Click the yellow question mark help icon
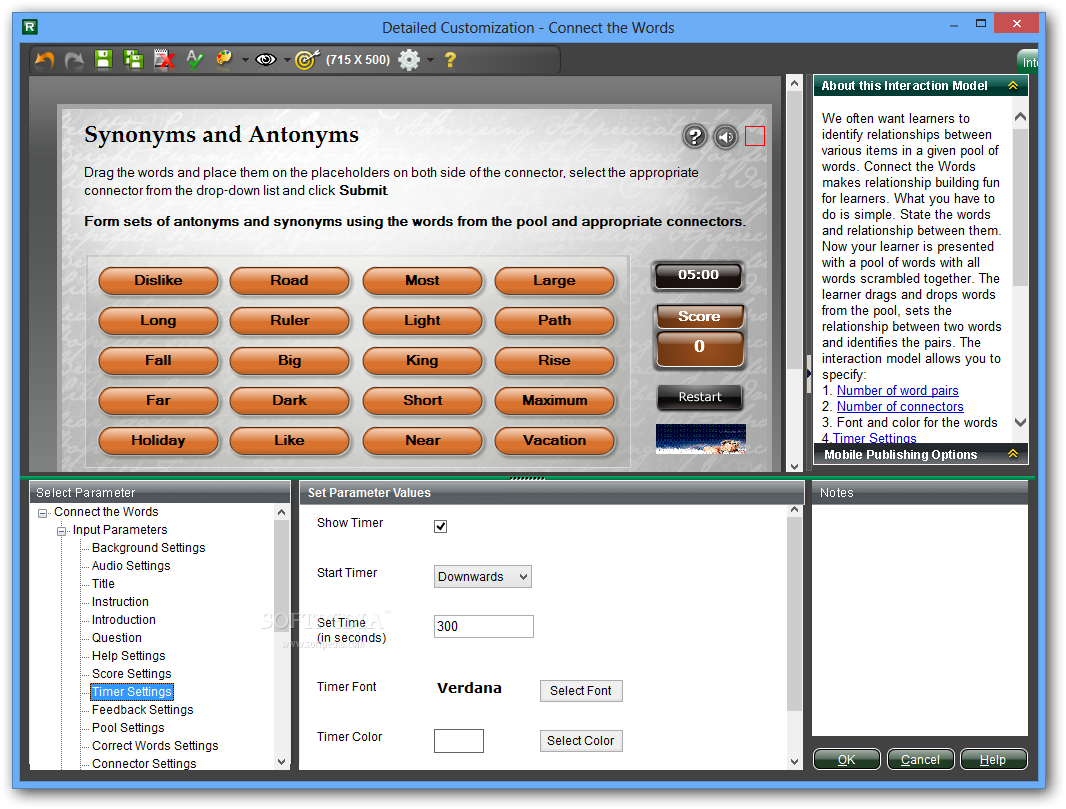Viewport: 1066px width, 809px height. [450, 60]
